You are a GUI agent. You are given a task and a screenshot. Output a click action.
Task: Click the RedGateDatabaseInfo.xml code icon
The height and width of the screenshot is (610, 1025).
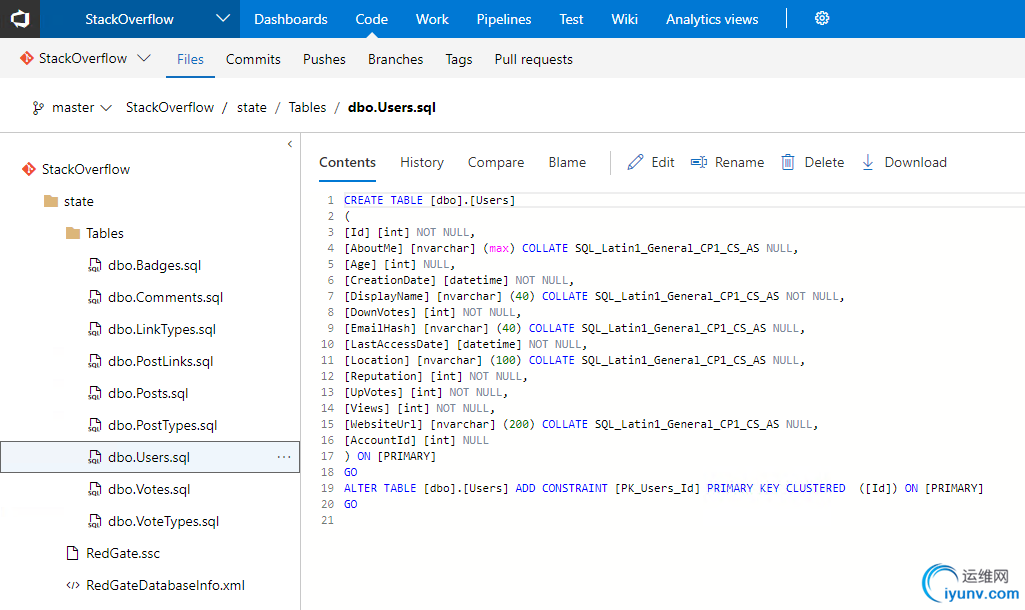coord(73,585)
